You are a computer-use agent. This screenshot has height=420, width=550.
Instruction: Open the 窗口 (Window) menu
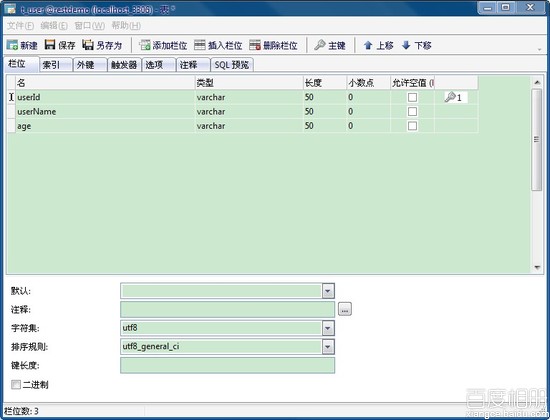(89, 26)
